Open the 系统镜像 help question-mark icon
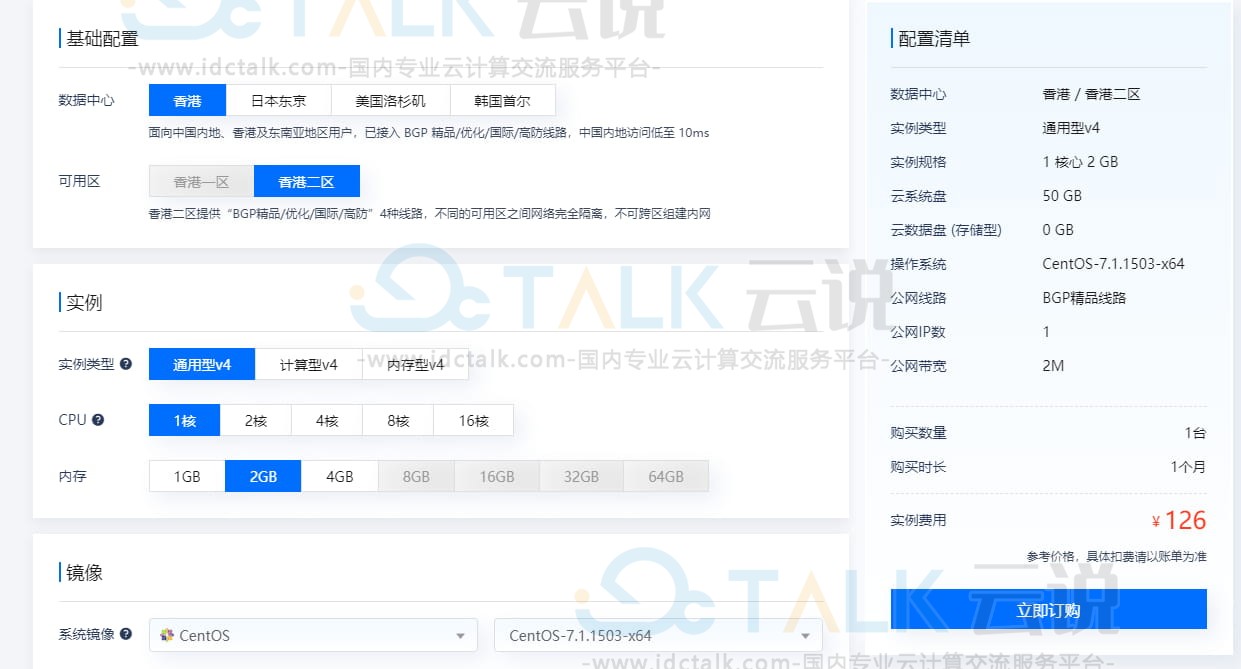 point(126,634)
